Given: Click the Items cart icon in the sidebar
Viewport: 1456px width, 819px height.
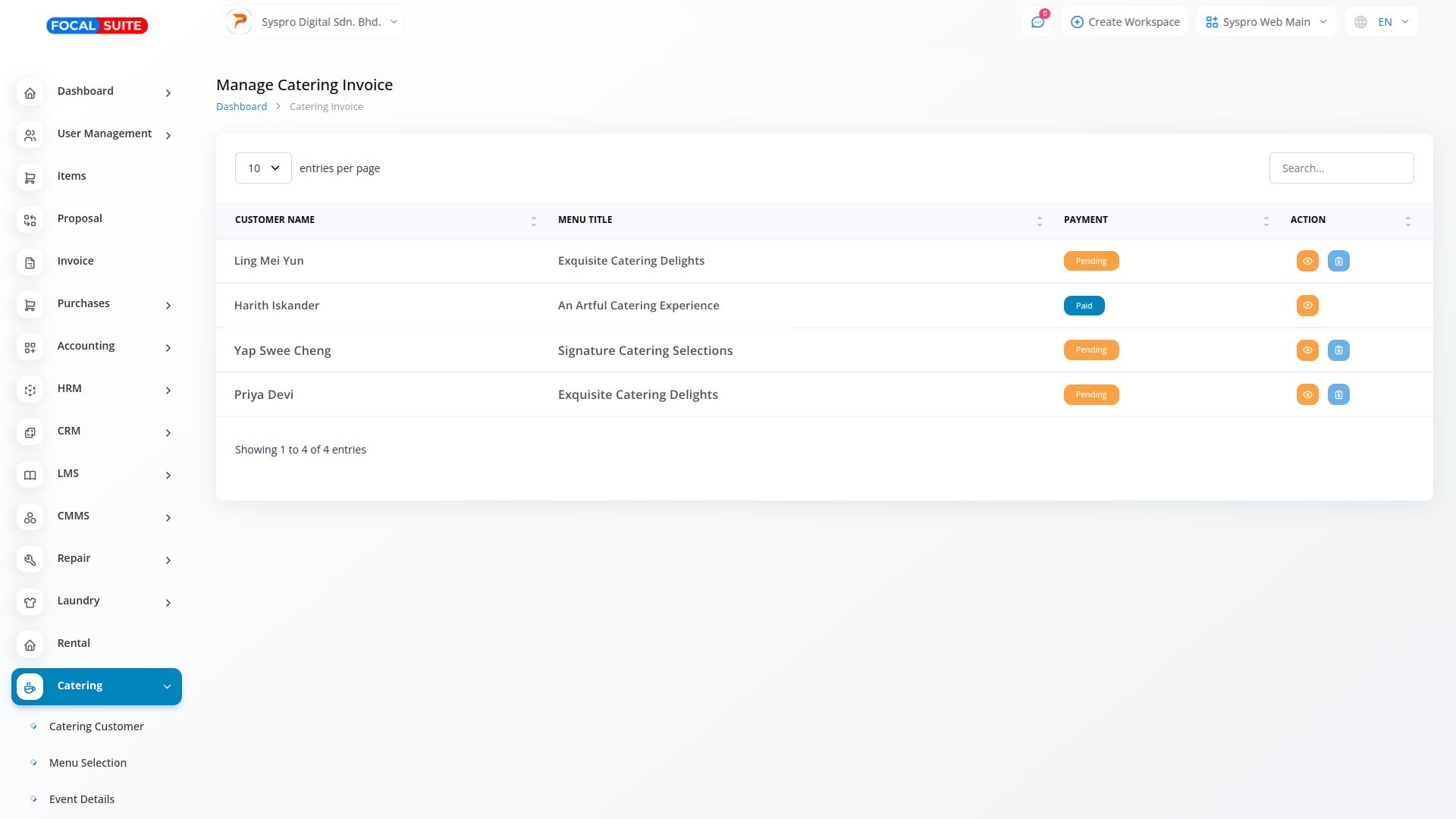Looking at the screenshot, I should coord(30,177).
